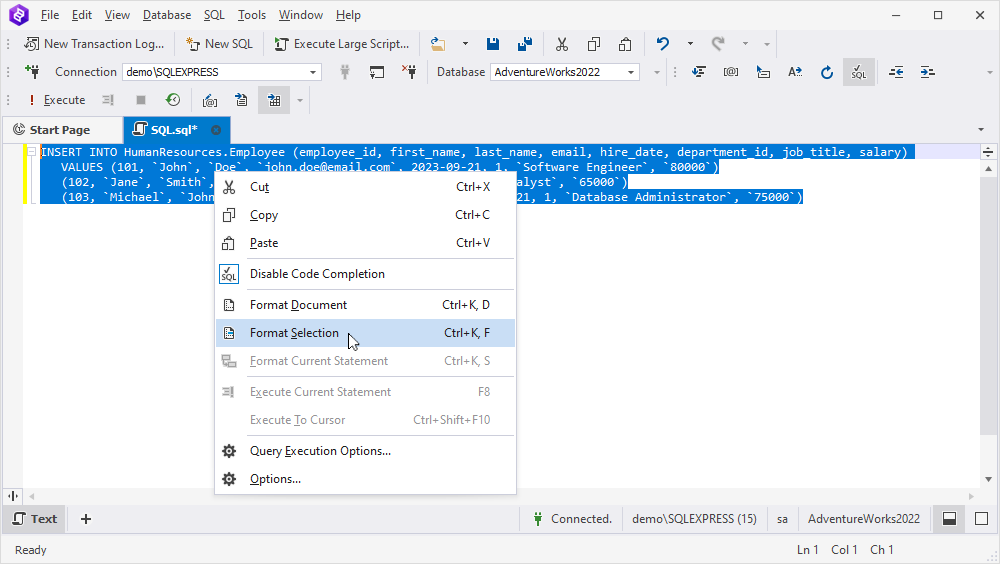Image resolution: width=1000 pixels, height=564 pixels.
Task: Open New Transaction Log window
Action: pyautogui.click(x=94, y=44)
